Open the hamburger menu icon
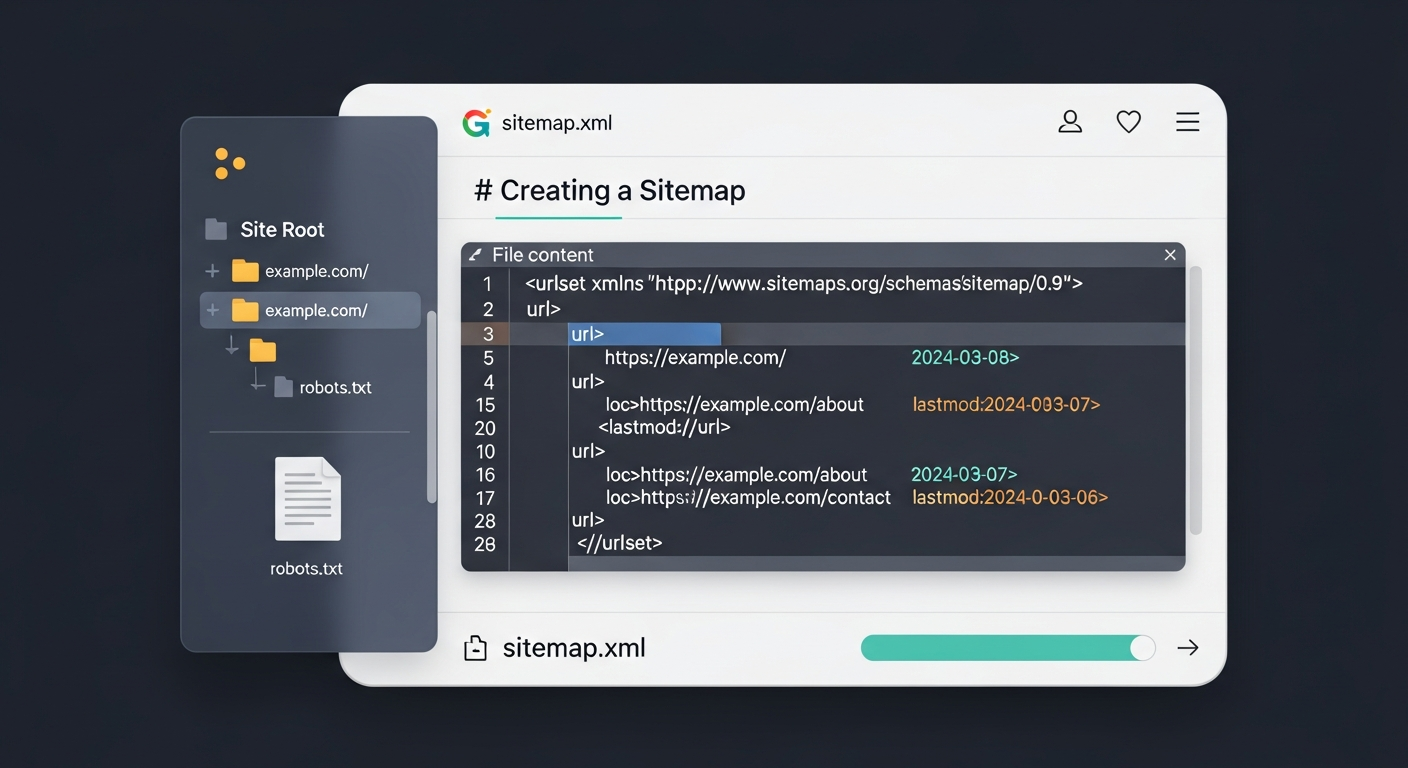The width and height of the screenshot is (1408, 768). 1187,122
